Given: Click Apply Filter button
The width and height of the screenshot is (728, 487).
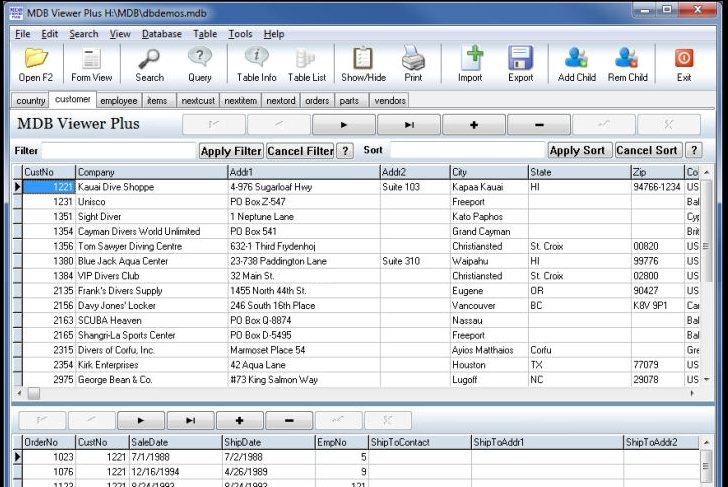Looking at the screenshot, I should click(x=231, y=151).
